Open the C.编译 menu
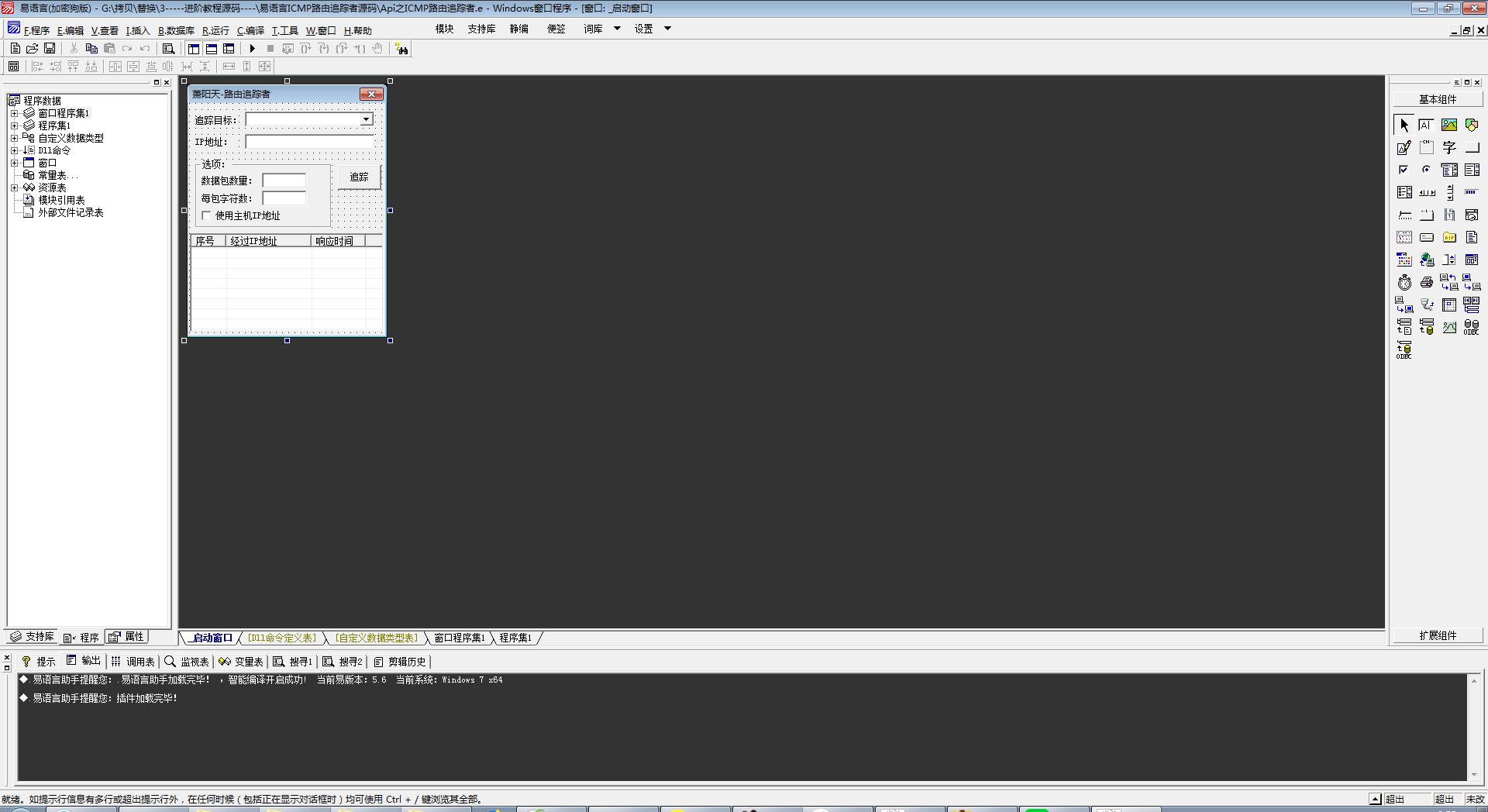The width and height of the screenshot is (1488, 812). (250, 31)
